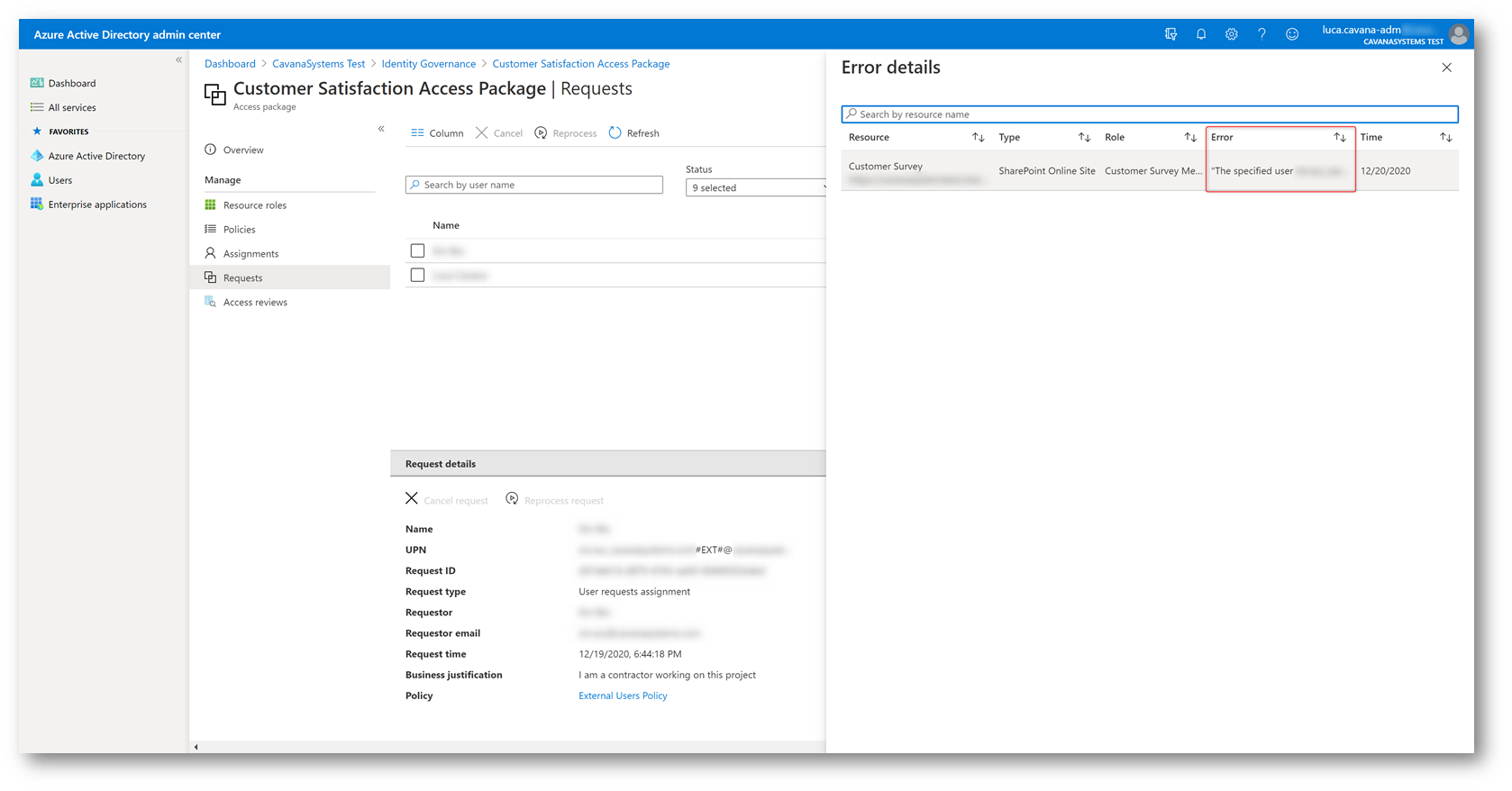Open the settings gear icon
1512x791 pixels.
(1231, 34)
